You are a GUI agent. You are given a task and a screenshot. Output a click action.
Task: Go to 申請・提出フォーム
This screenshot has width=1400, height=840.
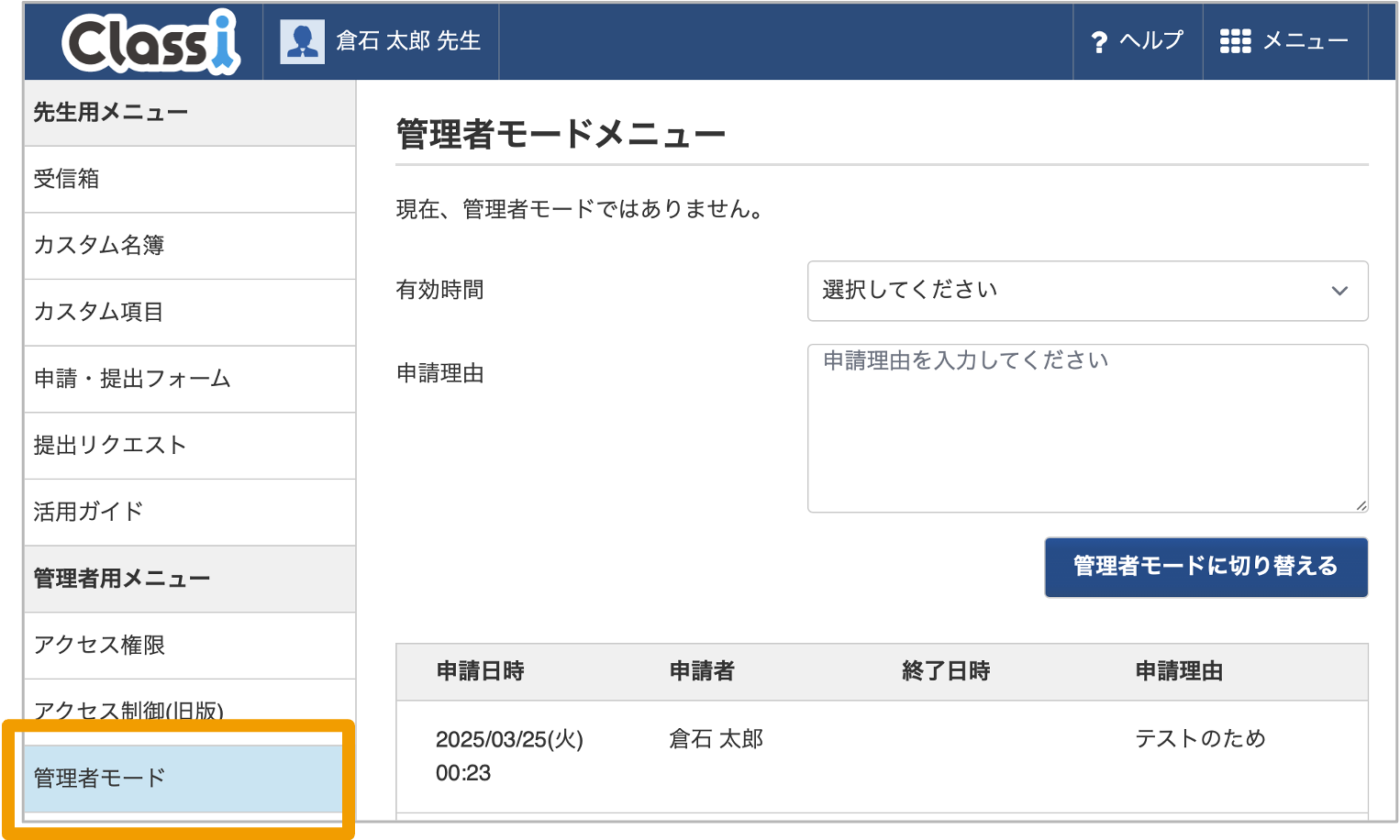(x=190, y=379)
